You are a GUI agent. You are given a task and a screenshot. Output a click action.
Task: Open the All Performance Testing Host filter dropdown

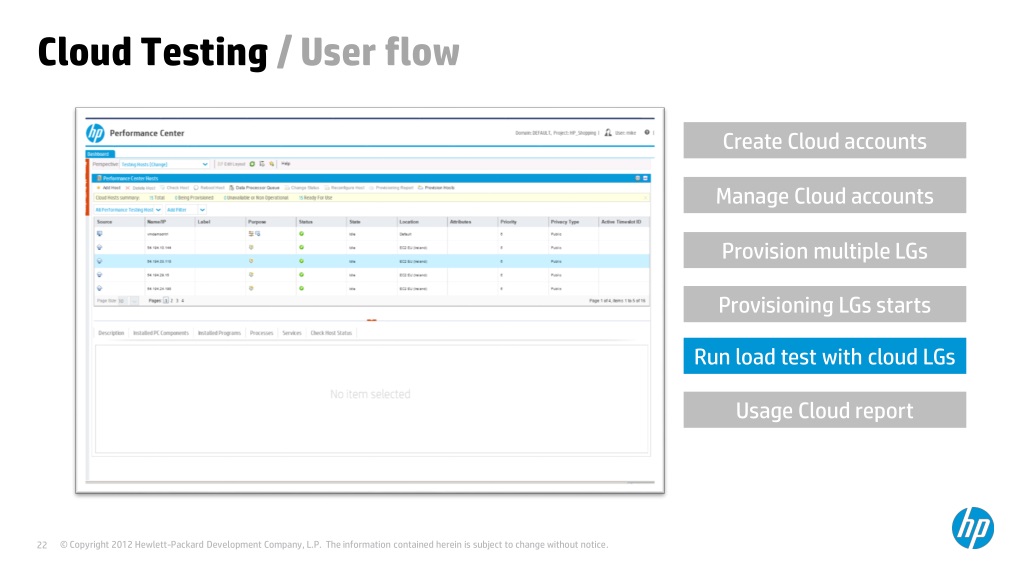128,210
